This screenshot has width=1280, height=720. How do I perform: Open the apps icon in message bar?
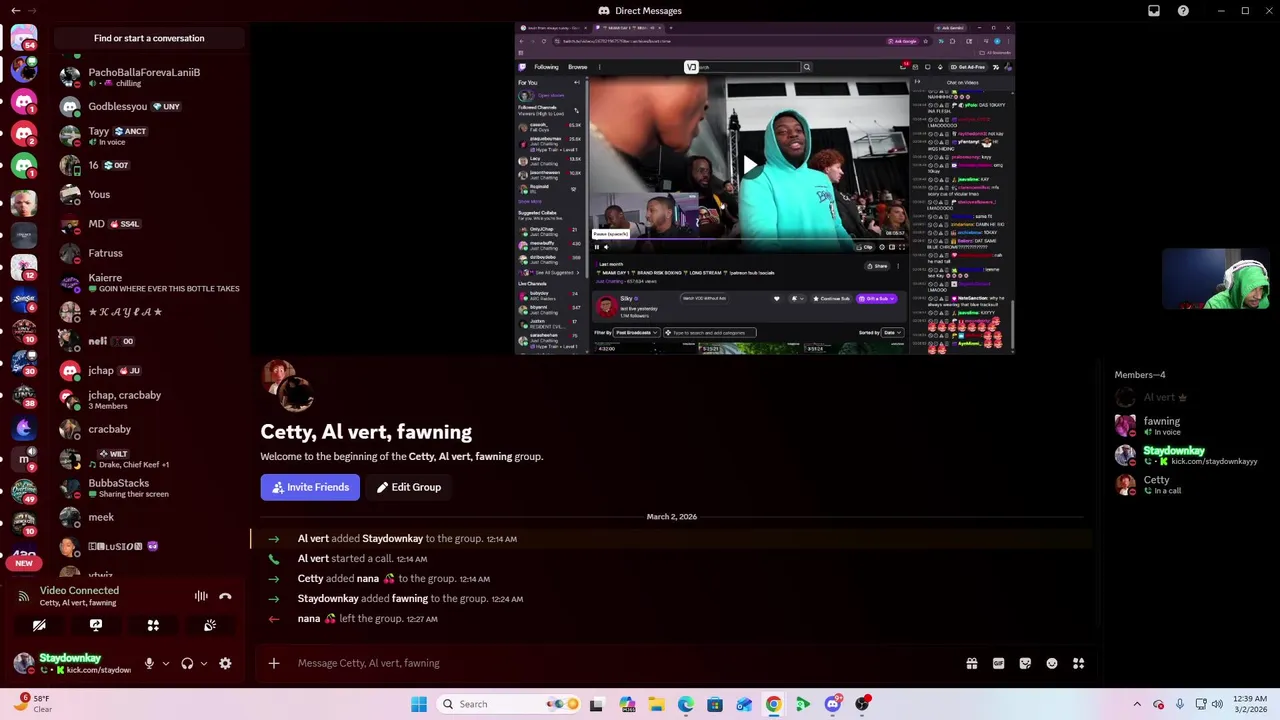click(x=1078, y=663)
